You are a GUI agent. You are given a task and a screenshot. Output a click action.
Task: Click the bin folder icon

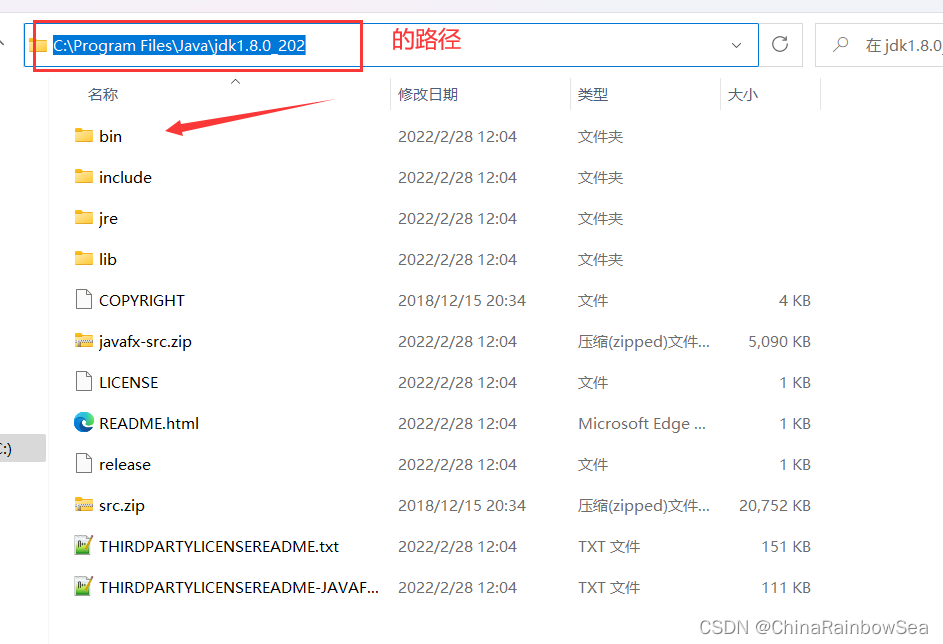click(84, 135)
